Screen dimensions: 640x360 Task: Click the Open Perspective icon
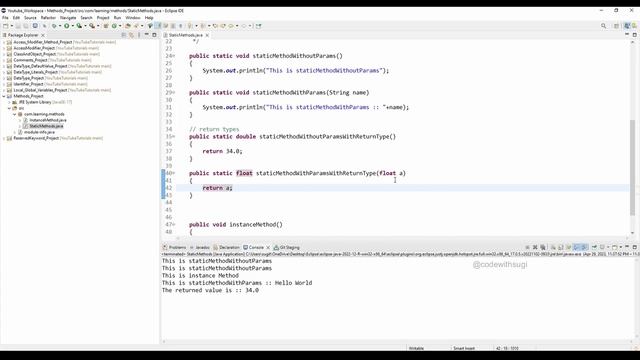tap(616, 26)
